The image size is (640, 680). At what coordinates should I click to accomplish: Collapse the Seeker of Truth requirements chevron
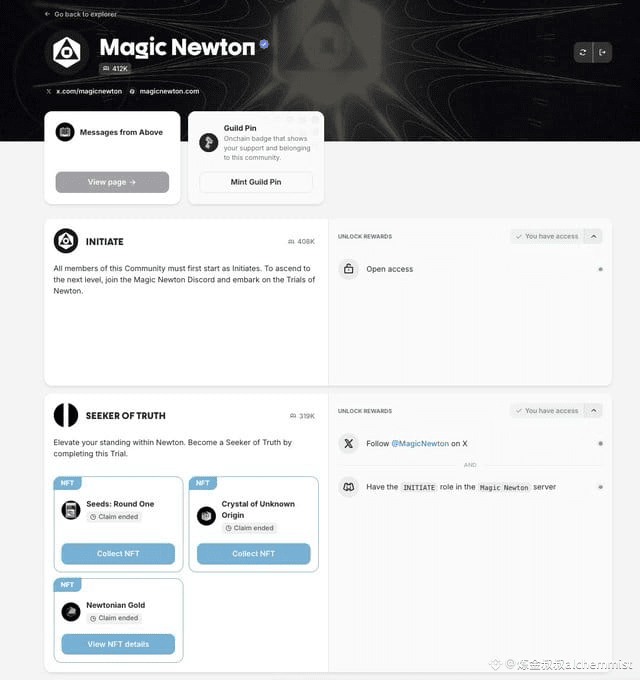594,410
